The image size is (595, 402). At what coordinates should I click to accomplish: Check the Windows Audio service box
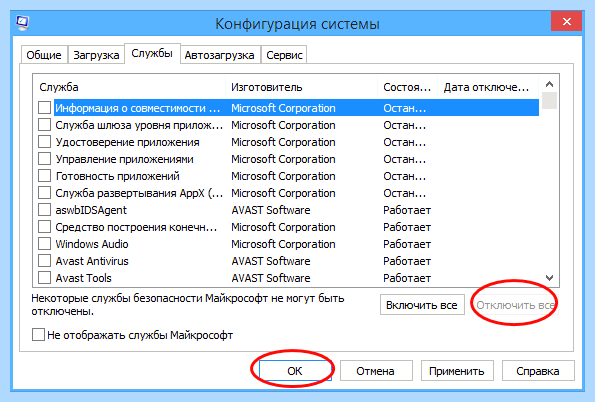pos(44,244)
